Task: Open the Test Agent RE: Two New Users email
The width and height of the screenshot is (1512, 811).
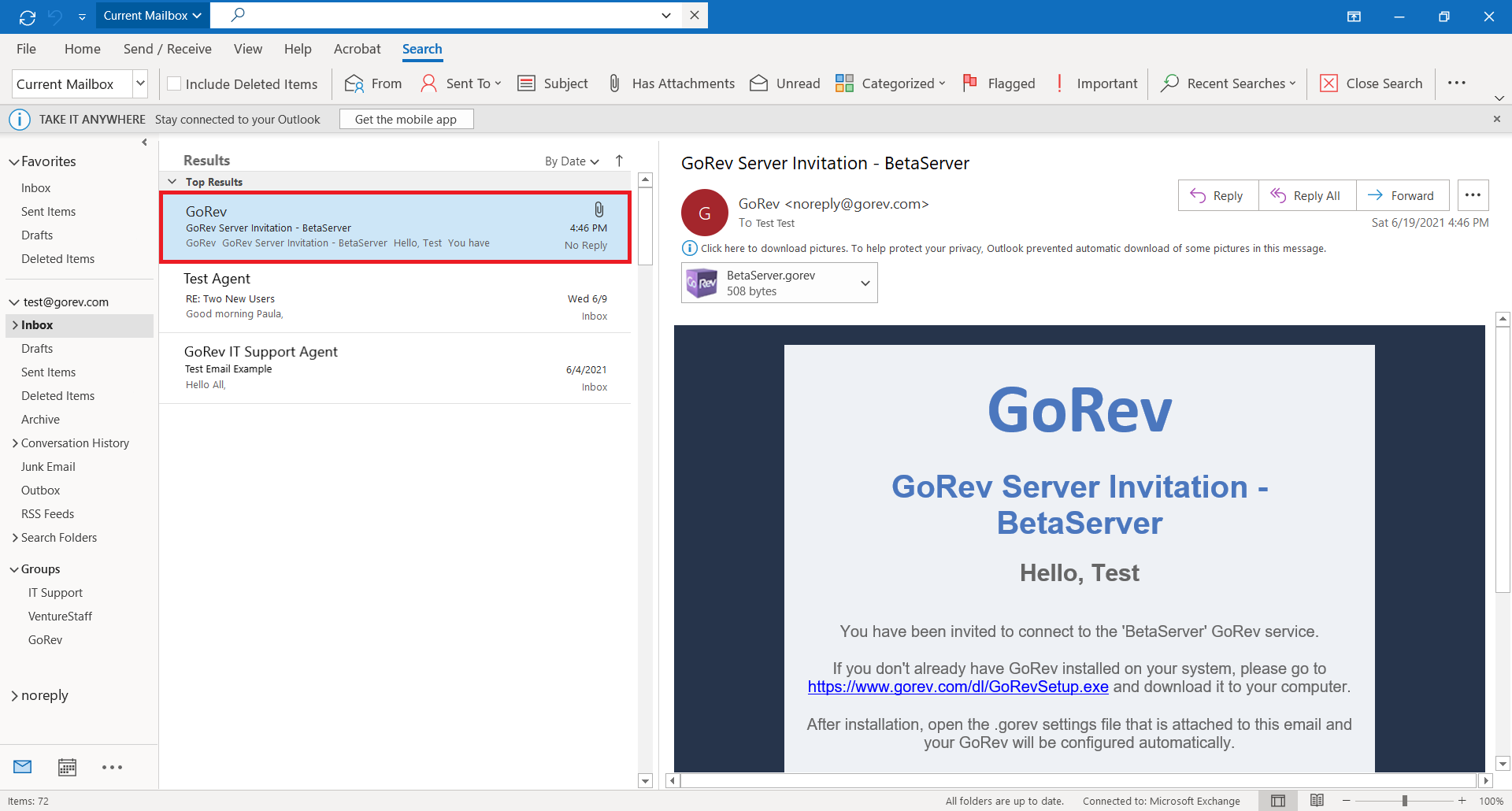Action: (x=395, y=297)
